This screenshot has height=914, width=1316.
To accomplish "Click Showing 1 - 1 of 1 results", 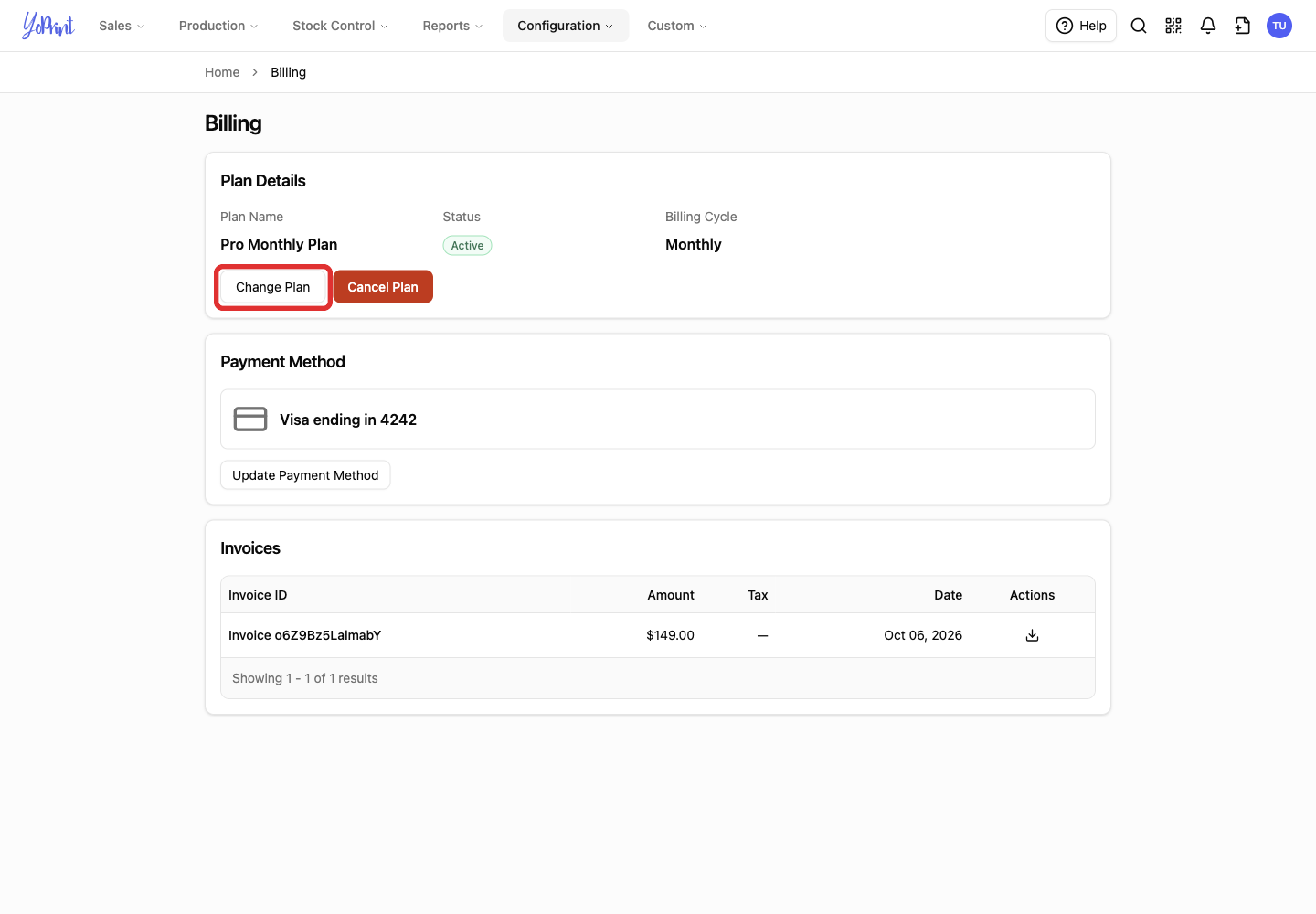I will [x=305, y=678].
